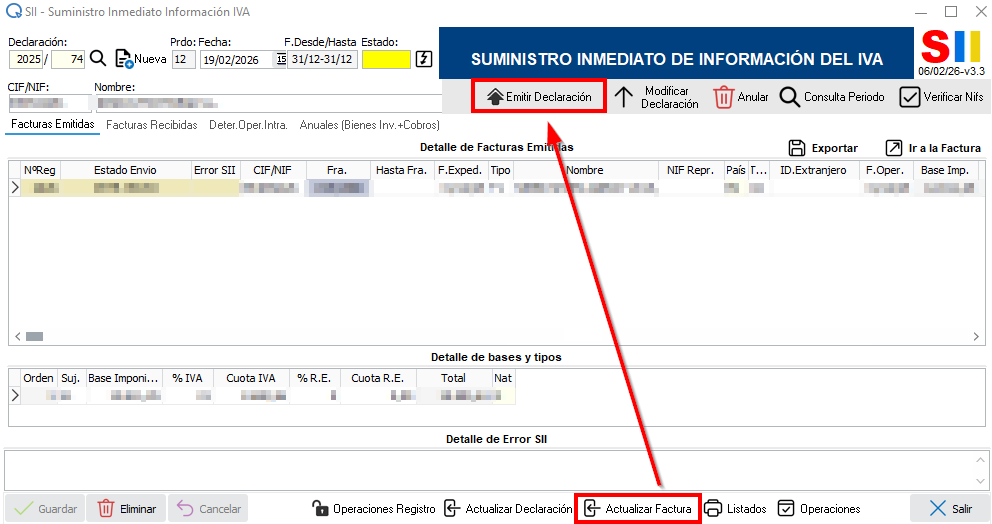
Task: Click the NºReg column header
Action: 40,170
